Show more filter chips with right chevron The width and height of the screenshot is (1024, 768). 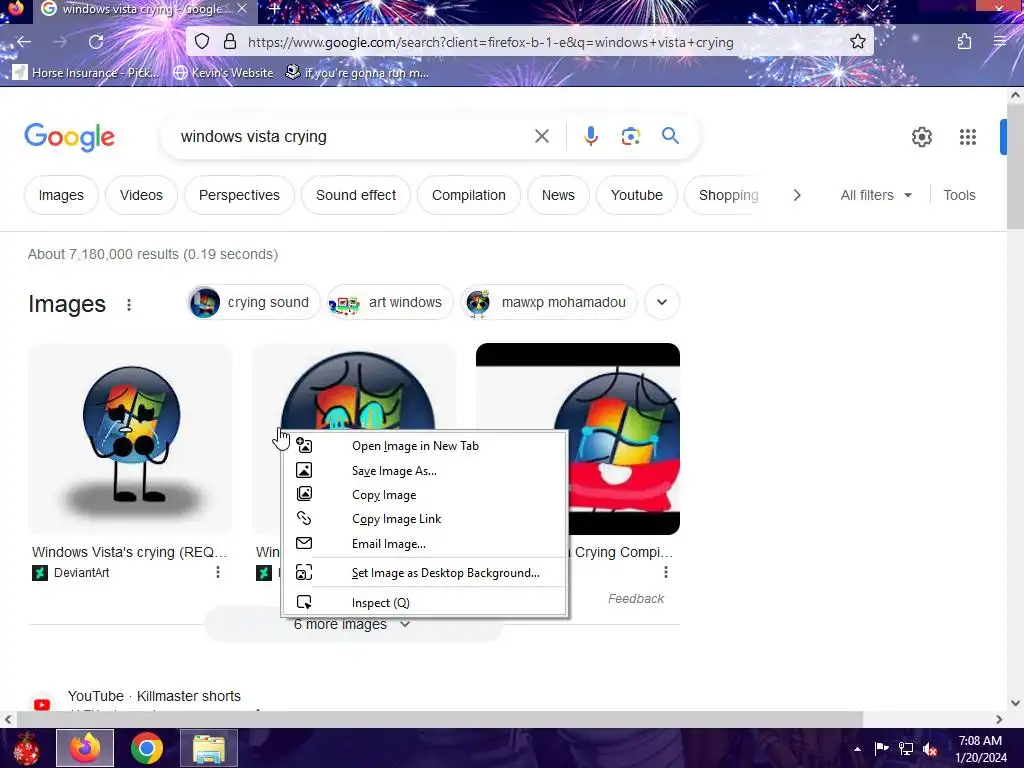pyautogui.click(x=796, y=195)
